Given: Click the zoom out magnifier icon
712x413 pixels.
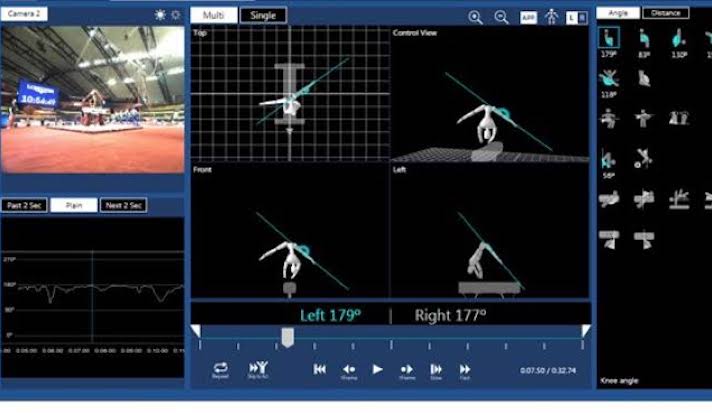Looking at the screenshot, I should [502, 17].
